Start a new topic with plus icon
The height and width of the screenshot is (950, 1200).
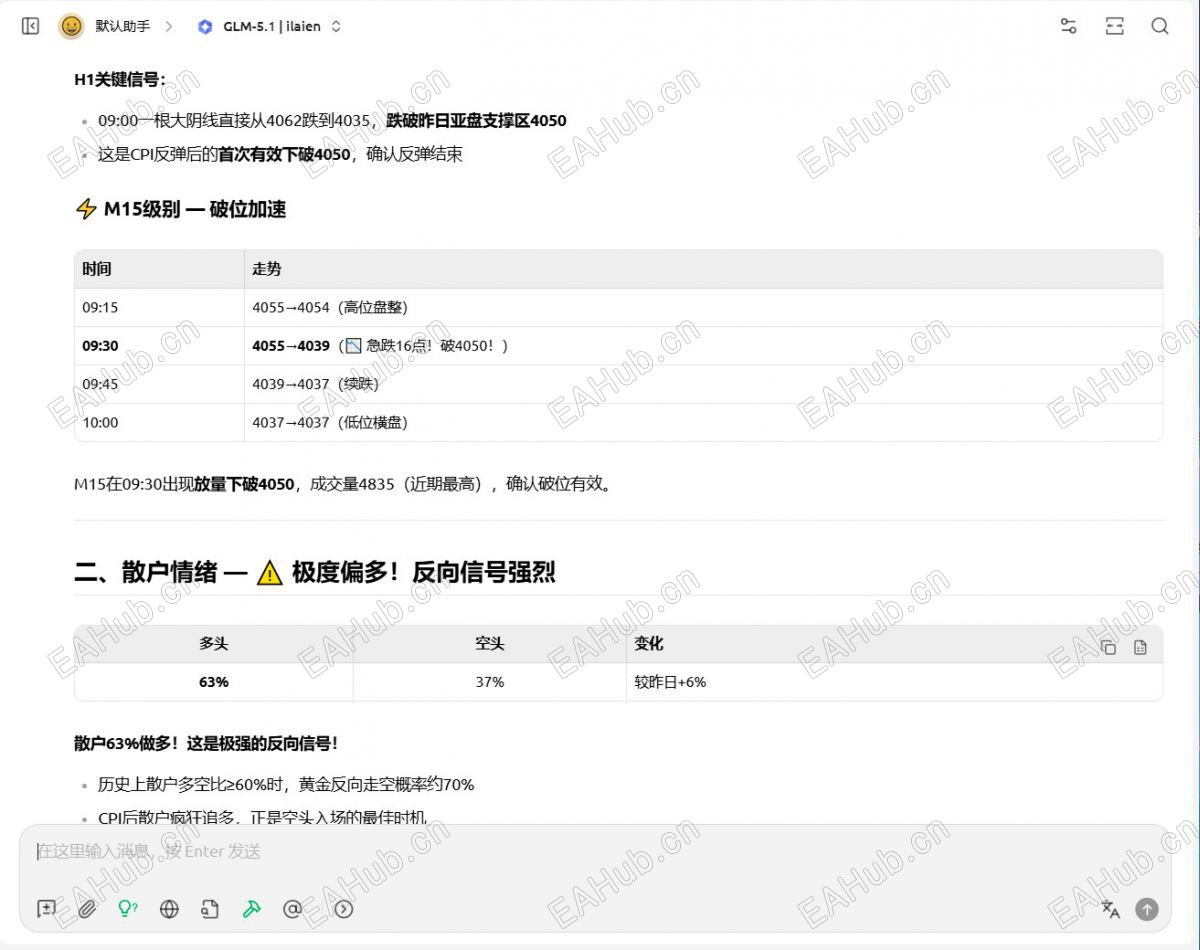click(x=46, y=909)
